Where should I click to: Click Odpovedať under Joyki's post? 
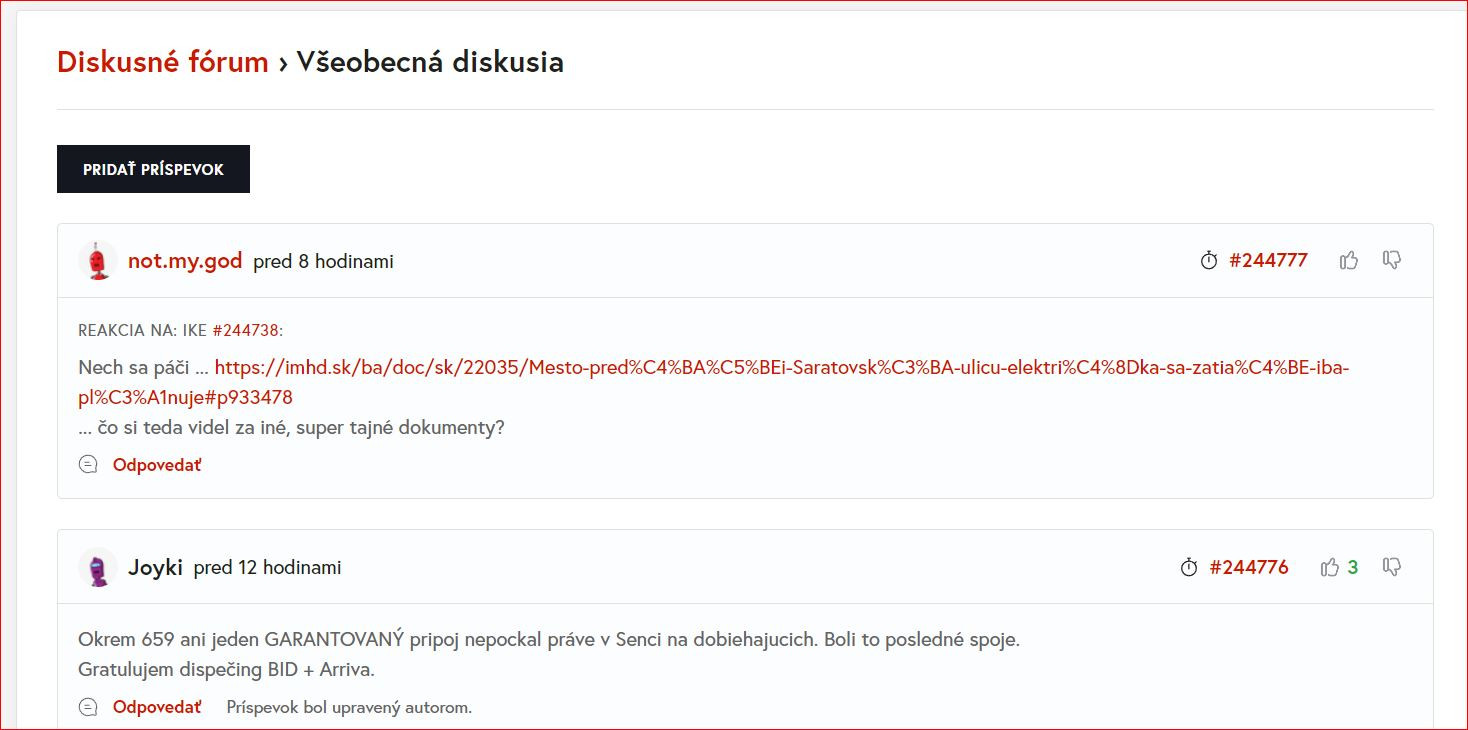(x=157, y=708)
